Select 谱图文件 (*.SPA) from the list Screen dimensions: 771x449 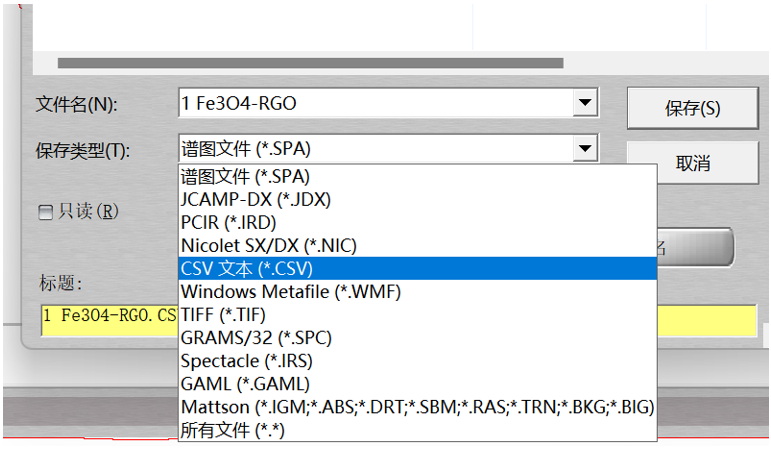pos(417,177)
